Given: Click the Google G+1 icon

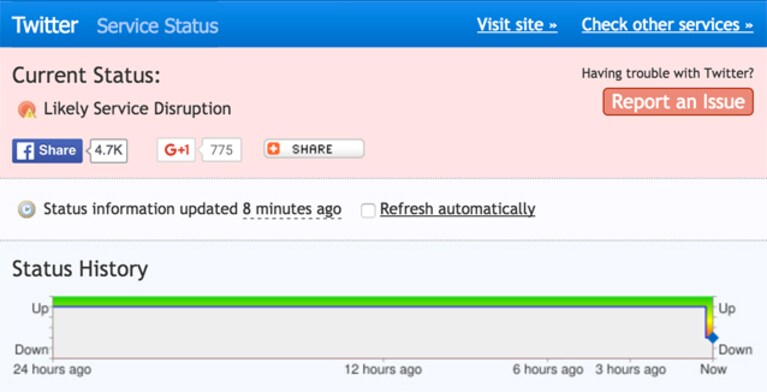Looking at the screenshot, I should (x=177, y=150).
